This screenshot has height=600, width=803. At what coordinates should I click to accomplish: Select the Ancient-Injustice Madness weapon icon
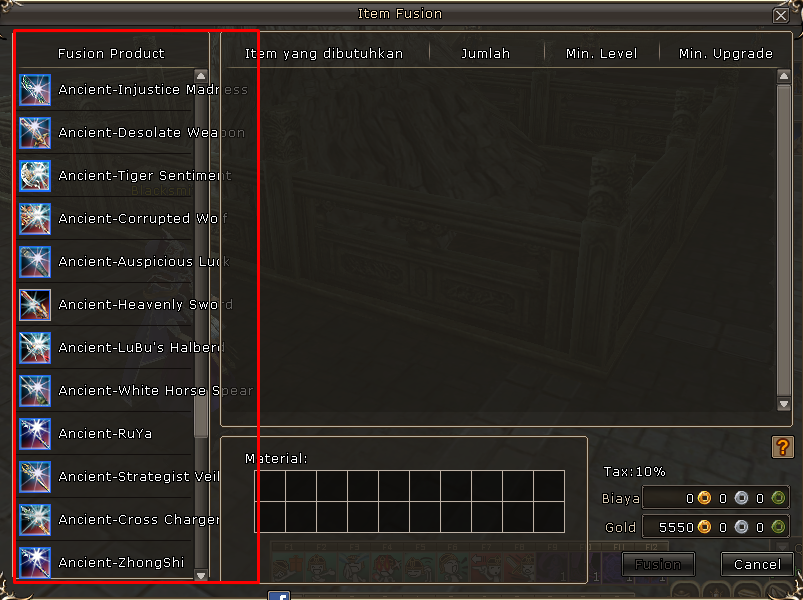[35, 90]
